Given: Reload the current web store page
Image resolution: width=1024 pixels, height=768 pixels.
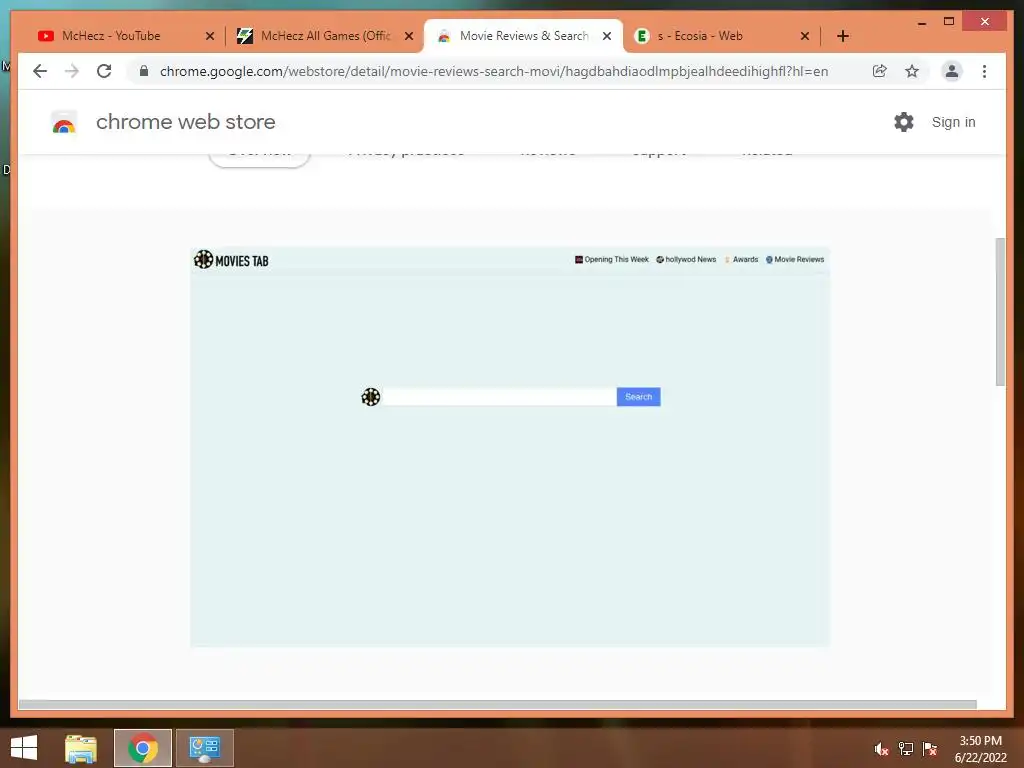Looking at the screenshot, I should (104, 71).
